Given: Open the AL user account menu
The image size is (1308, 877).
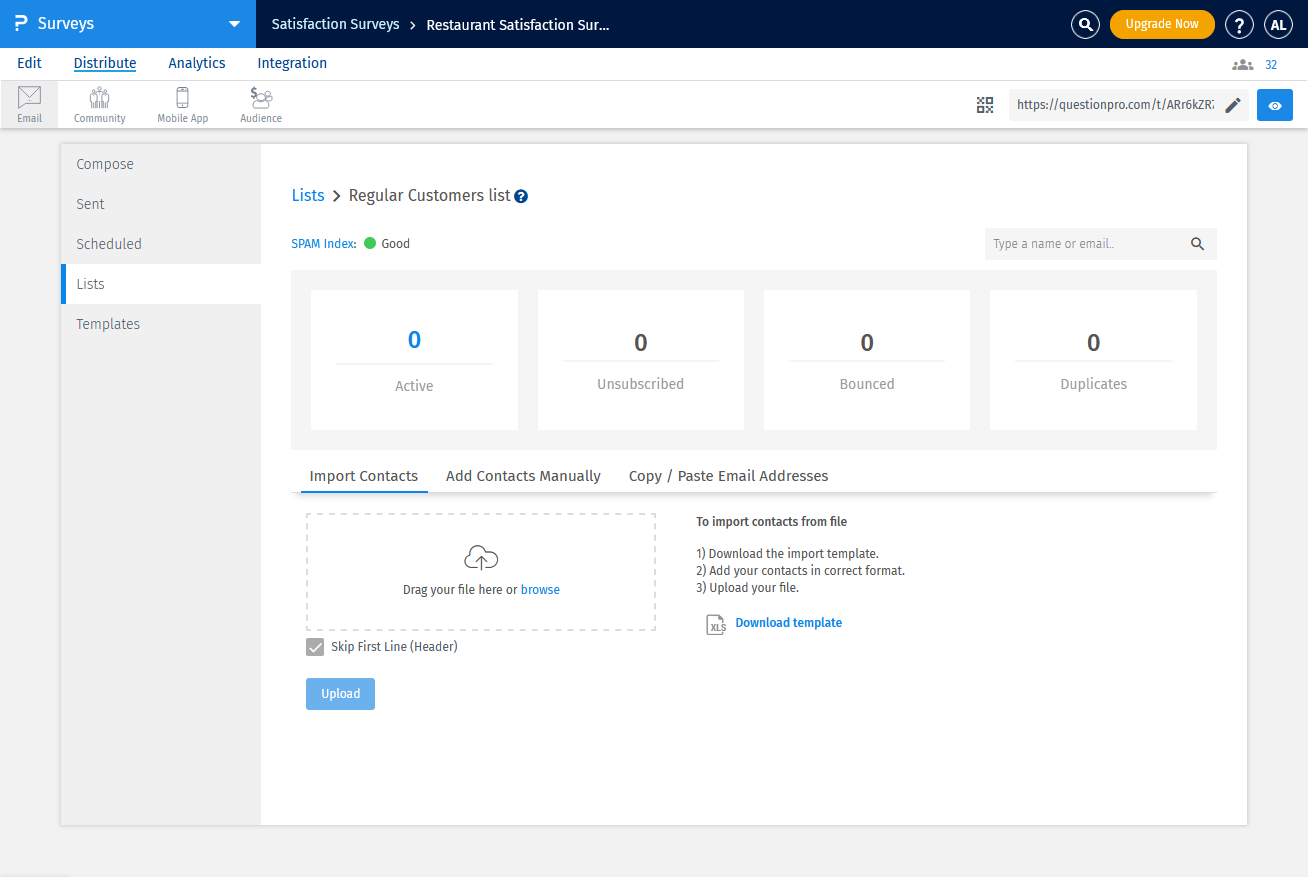Looking at the screenshot, I should tap(1278, 24).
